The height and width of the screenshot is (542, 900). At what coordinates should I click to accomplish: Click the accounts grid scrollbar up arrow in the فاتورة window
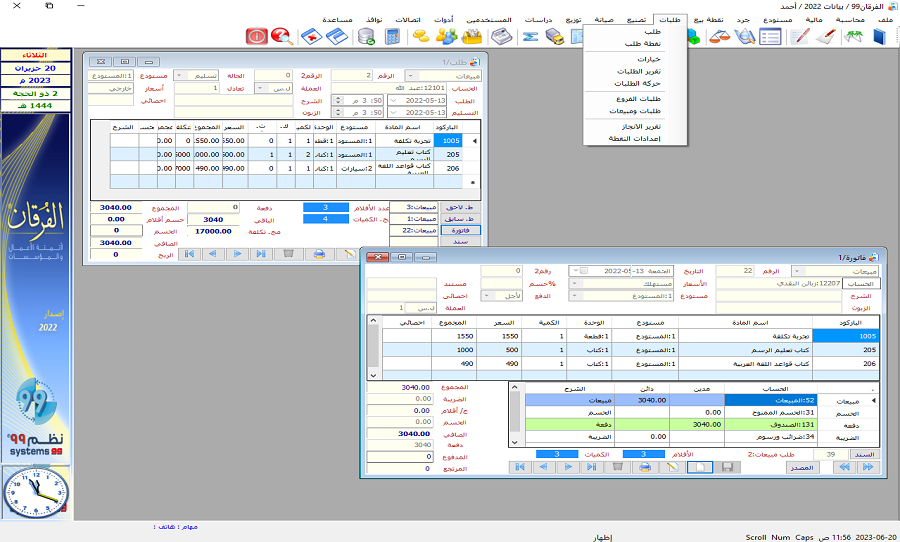514,388
